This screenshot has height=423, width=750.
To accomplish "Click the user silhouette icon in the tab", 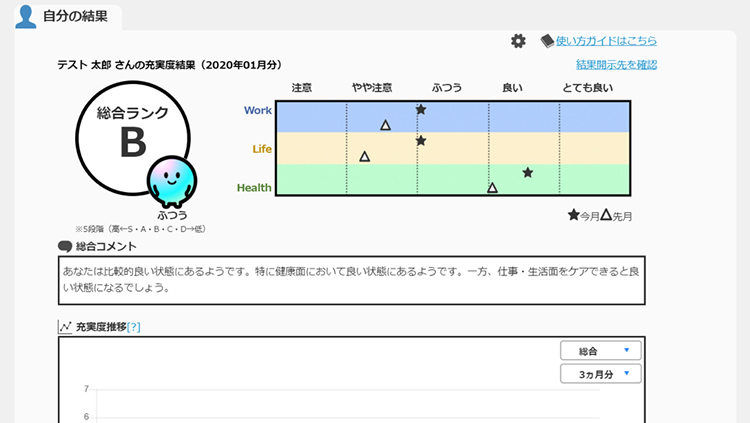I will click(25, 16).
